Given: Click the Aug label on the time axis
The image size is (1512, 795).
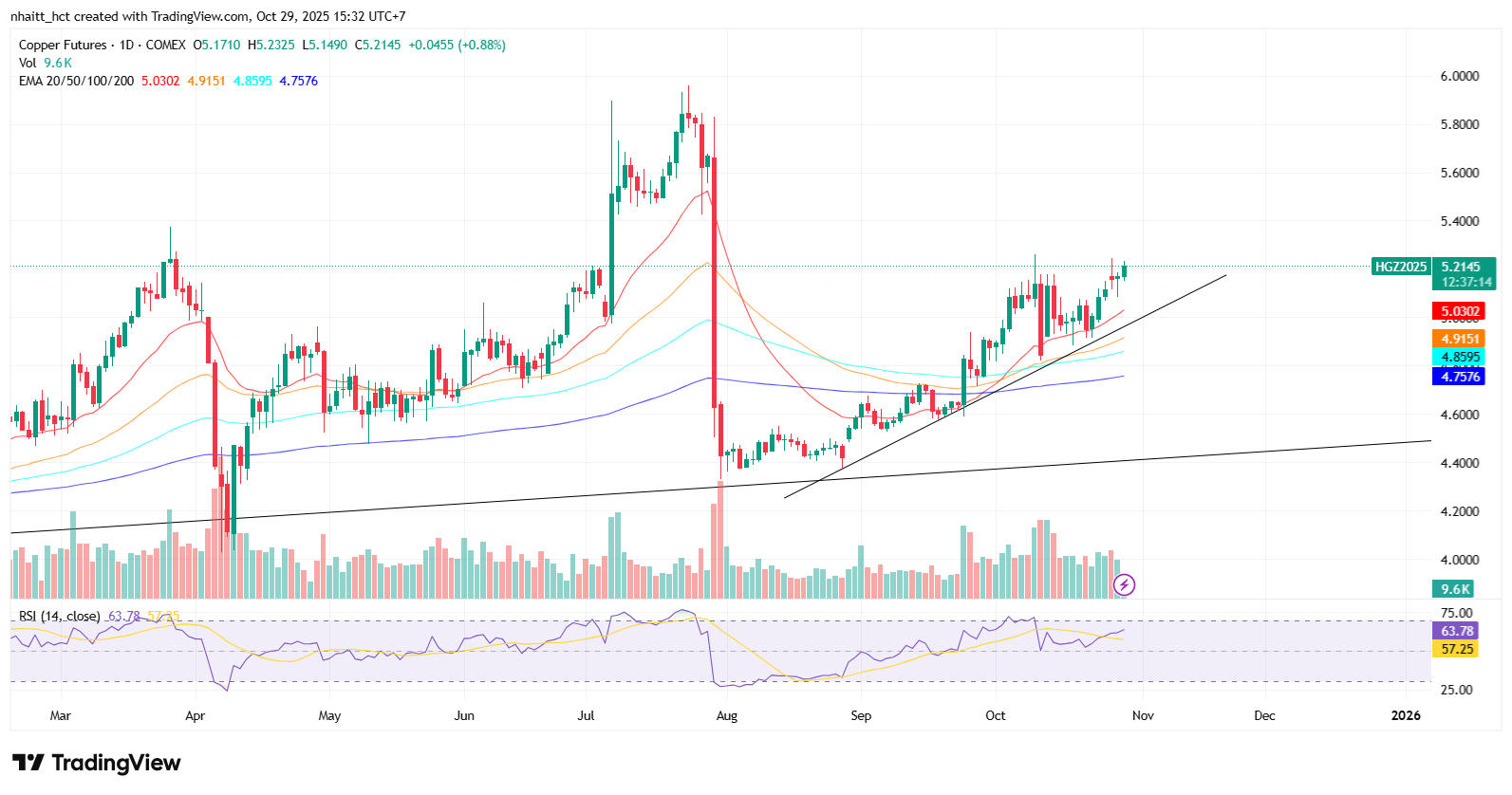Looking at the screenshot, I should point(726,715).
